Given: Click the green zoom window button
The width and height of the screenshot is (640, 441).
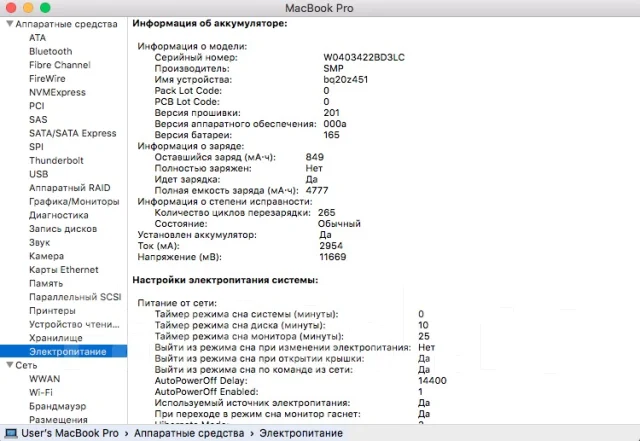Looking at the screenshot, I should (x=45, y=7).
